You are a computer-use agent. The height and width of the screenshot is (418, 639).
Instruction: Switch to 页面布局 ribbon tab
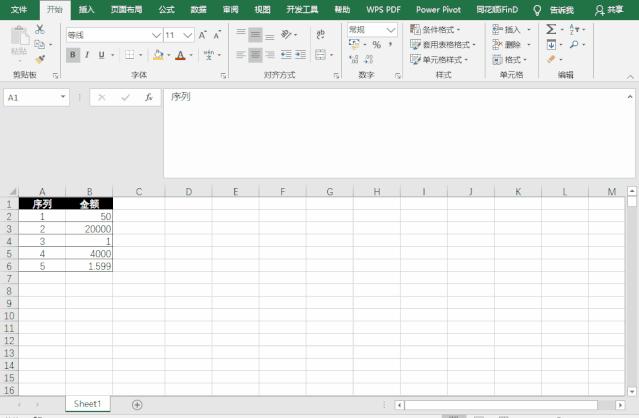(126, 10)
